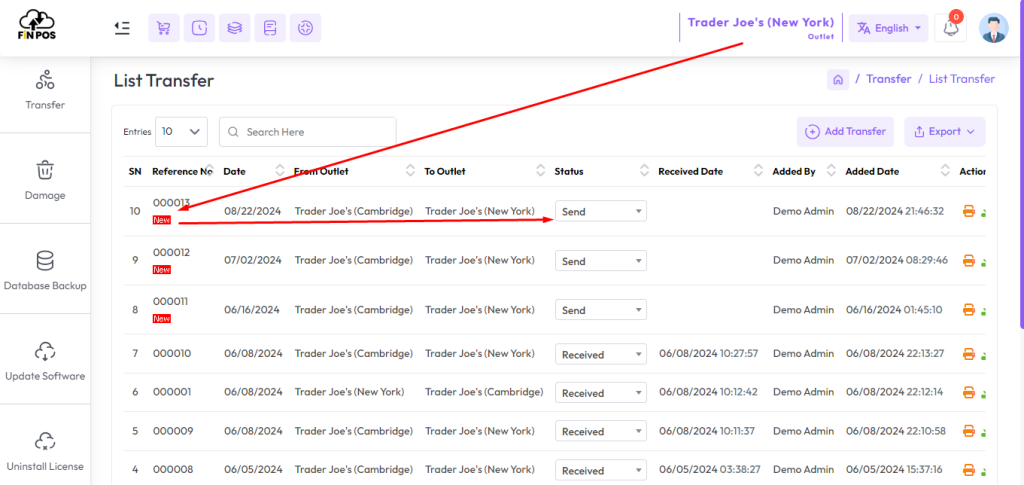Viewport: 1024px width, 485px height.
Task: Open Received status dropdown for transfer 000008
Action: (x=601, y=471)
